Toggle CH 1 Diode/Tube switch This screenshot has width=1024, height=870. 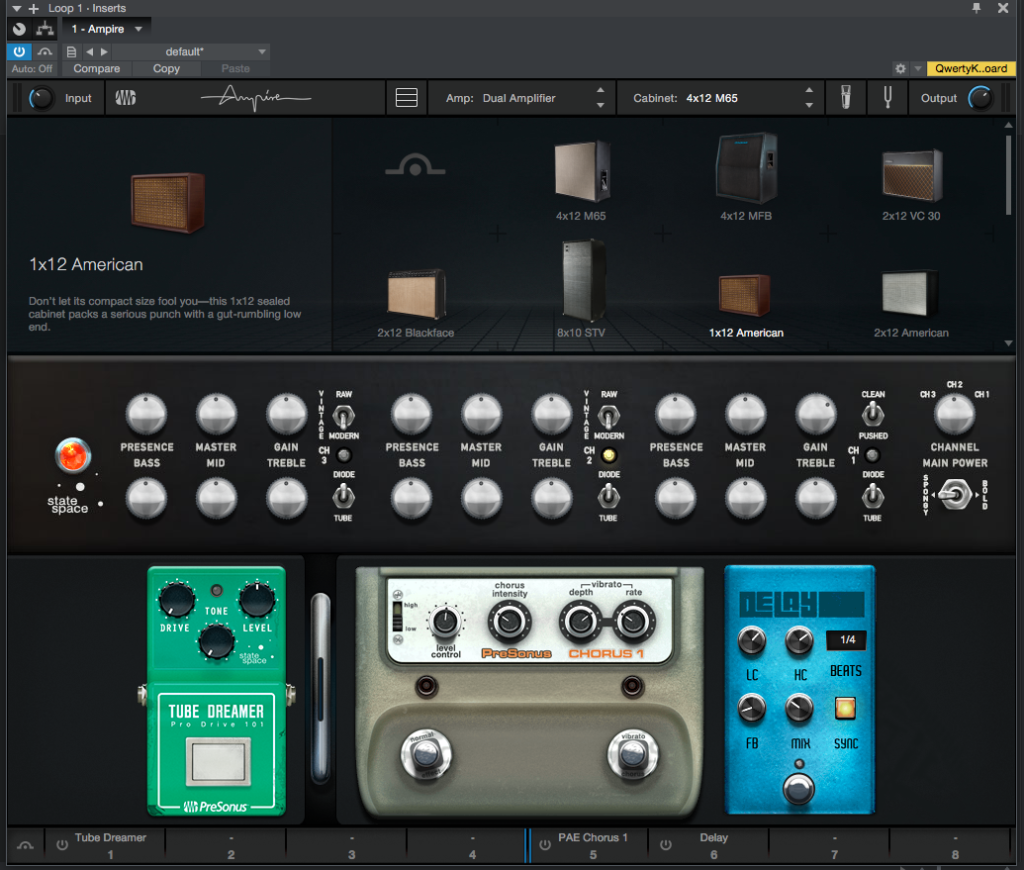pos(872,497)
